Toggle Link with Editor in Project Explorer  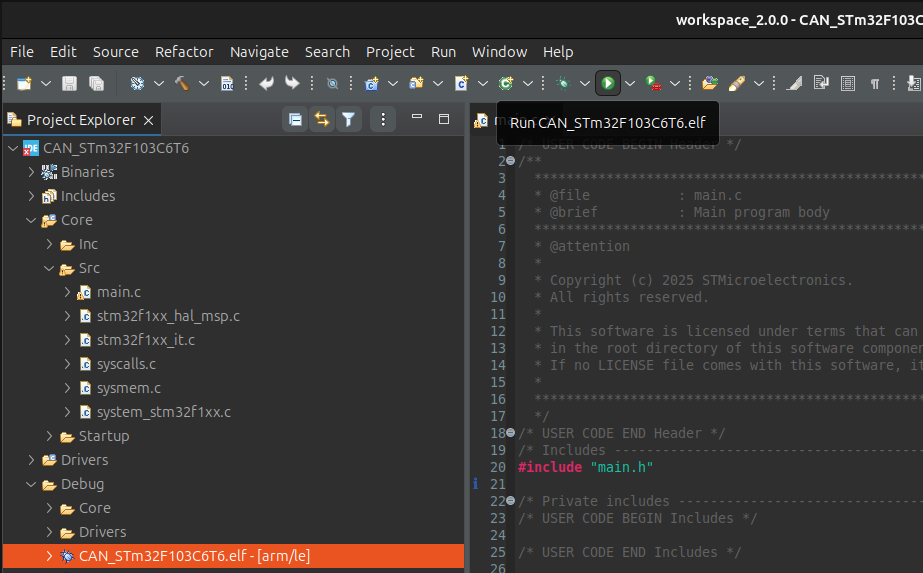321,120
